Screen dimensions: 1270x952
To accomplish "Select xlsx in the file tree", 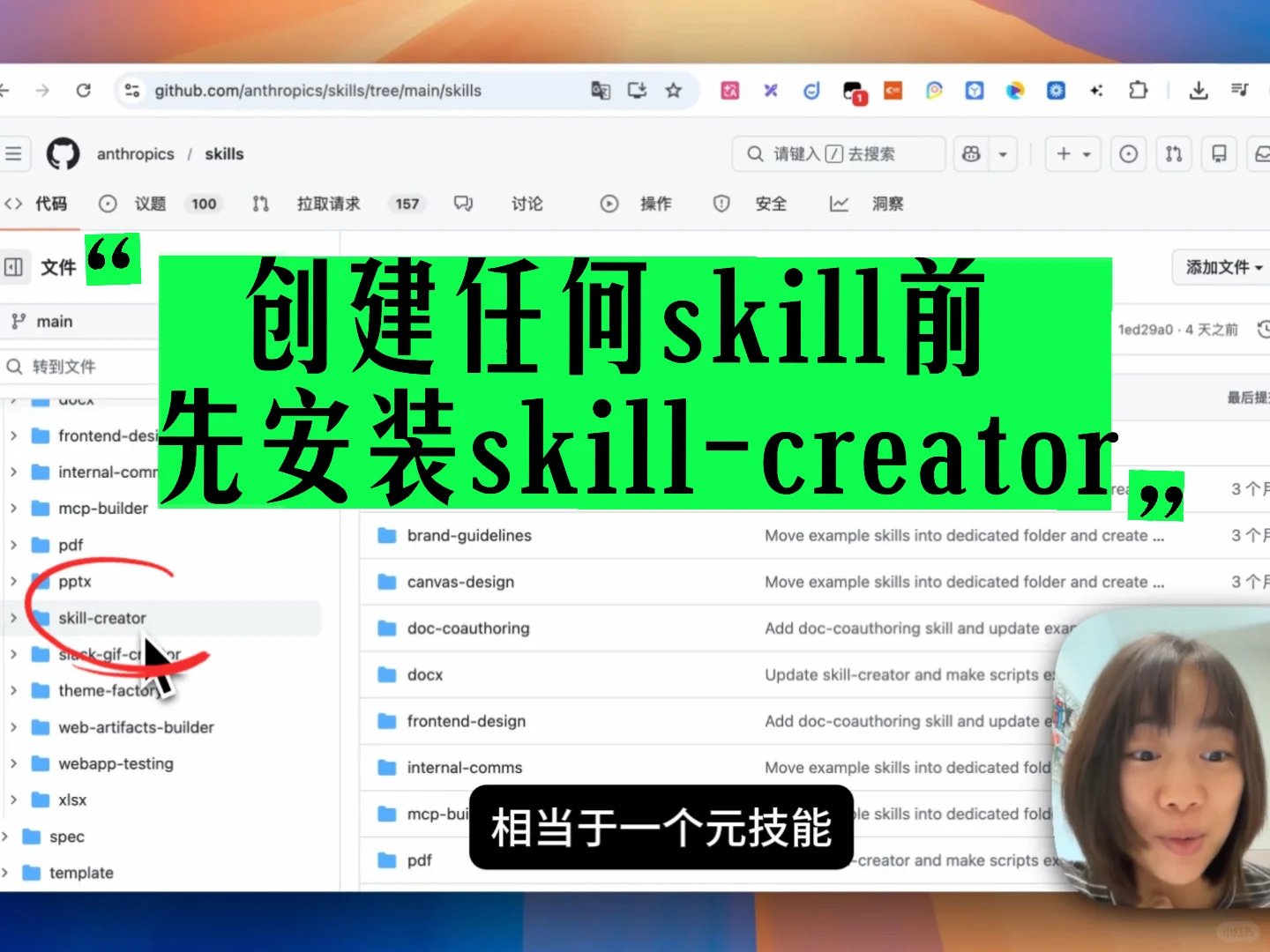I will pyautogui.click(x=72, y=800).
